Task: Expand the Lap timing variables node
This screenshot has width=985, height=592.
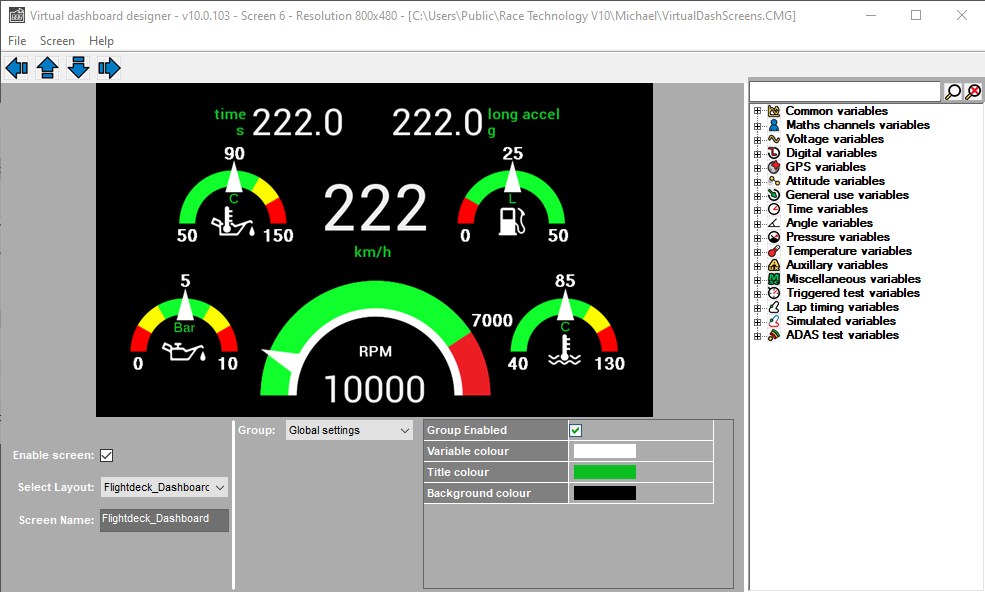Action: coord(758,307)
